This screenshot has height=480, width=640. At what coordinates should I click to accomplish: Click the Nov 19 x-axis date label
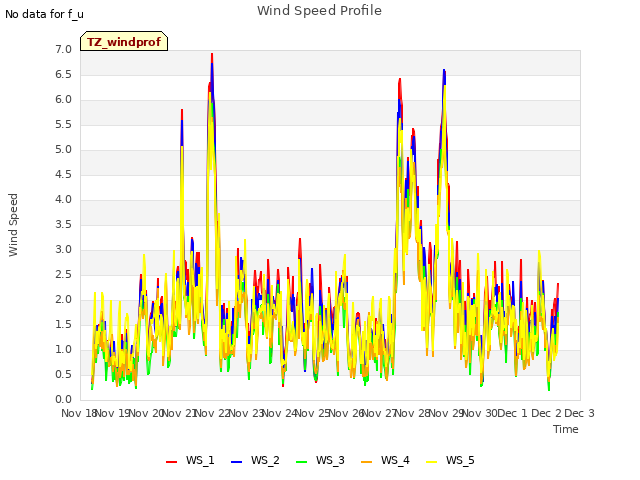[112, 413]
